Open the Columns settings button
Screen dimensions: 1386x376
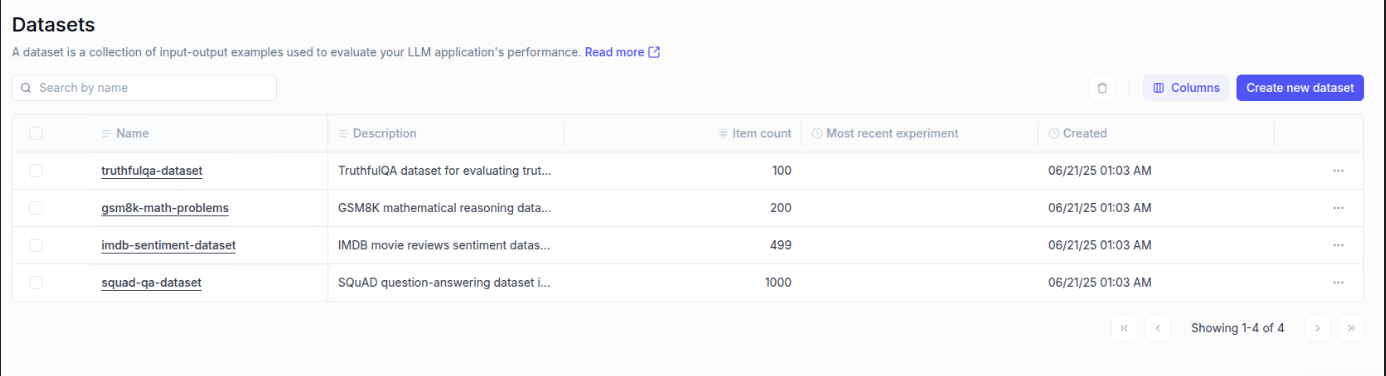(1186, 88)
